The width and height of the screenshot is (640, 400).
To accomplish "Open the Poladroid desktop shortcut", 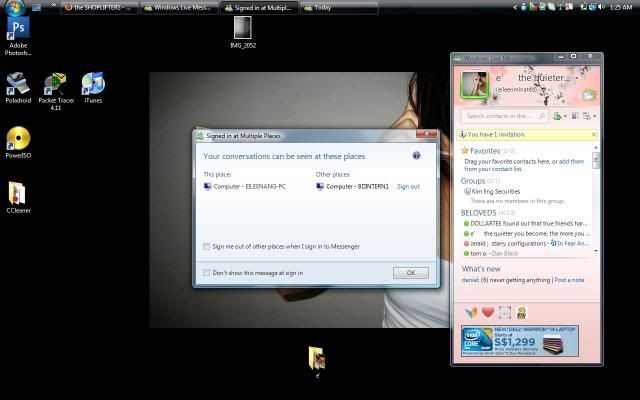I will [x=18, y=88].
